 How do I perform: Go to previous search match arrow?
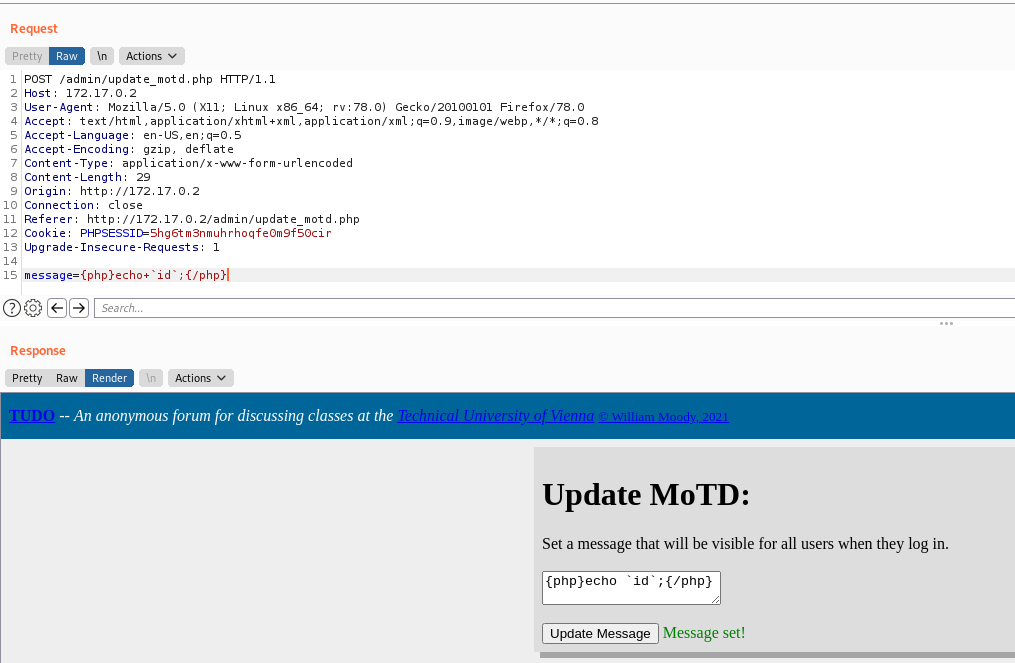pos(57,308)
